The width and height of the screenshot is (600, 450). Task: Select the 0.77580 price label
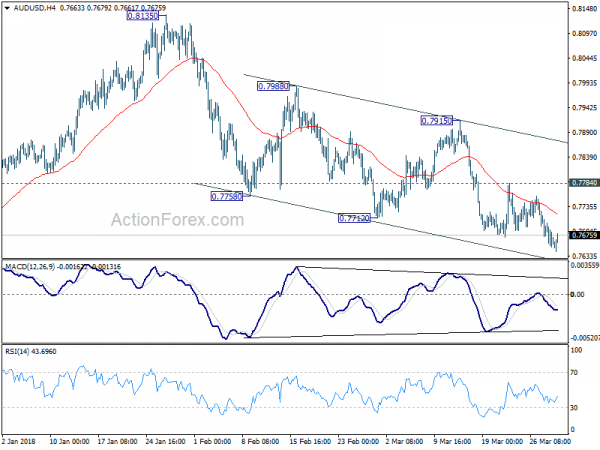(227, 196)
